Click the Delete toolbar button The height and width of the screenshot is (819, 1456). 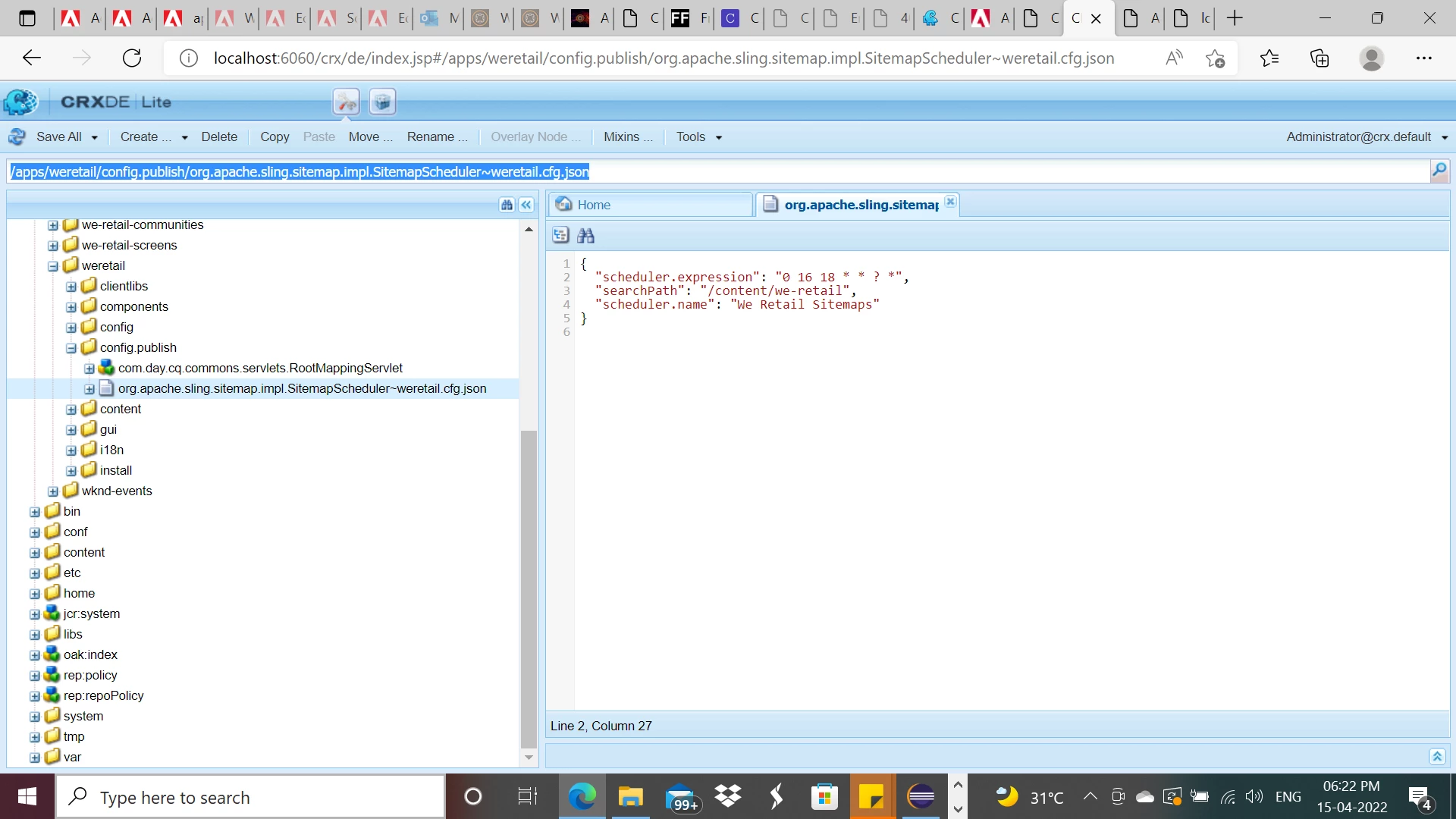click(219, 136)
